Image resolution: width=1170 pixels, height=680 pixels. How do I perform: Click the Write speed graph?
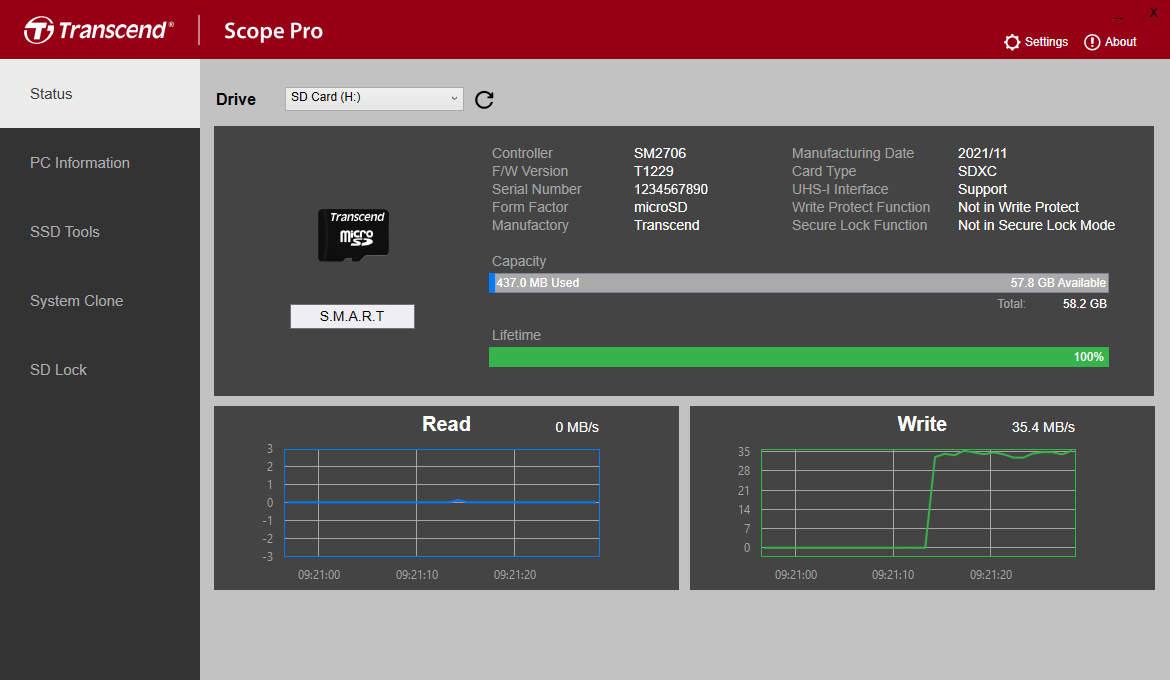coord(918,502)
